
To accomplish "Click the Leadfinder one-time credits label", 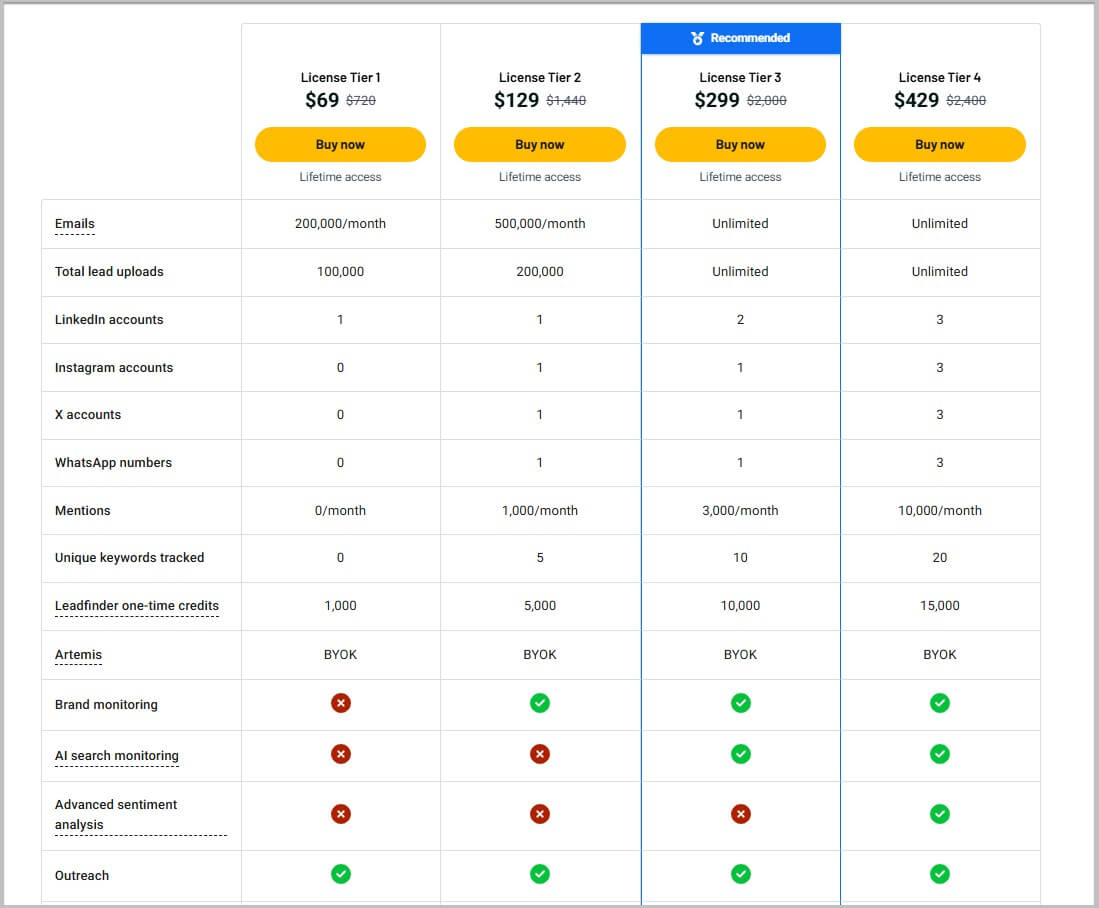I will click(137, 606).
